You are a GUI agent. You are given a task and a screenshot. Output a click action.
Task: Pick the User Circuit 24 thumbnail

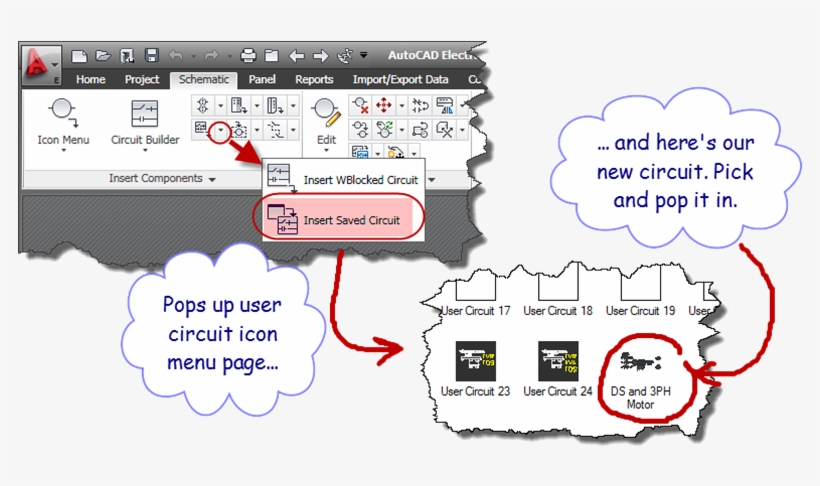[x=558, y=361]
